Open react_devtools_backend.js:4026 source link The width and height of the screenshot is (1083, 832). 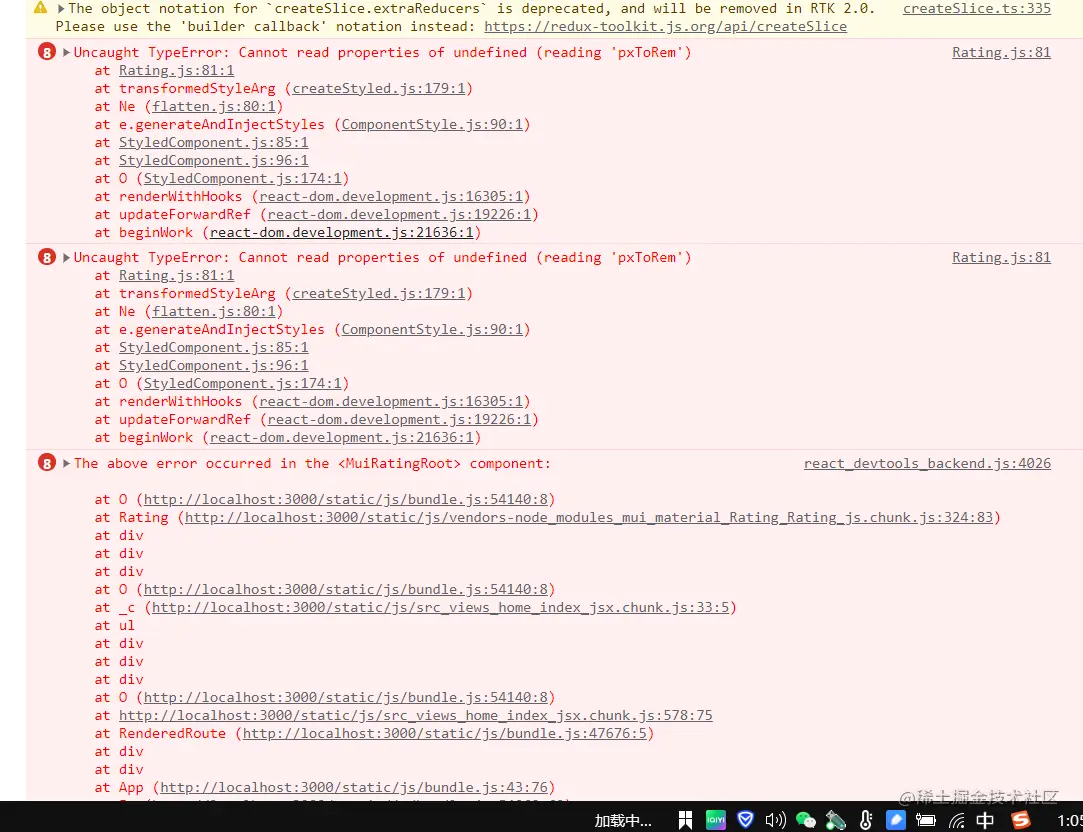[x=928, y=463]
